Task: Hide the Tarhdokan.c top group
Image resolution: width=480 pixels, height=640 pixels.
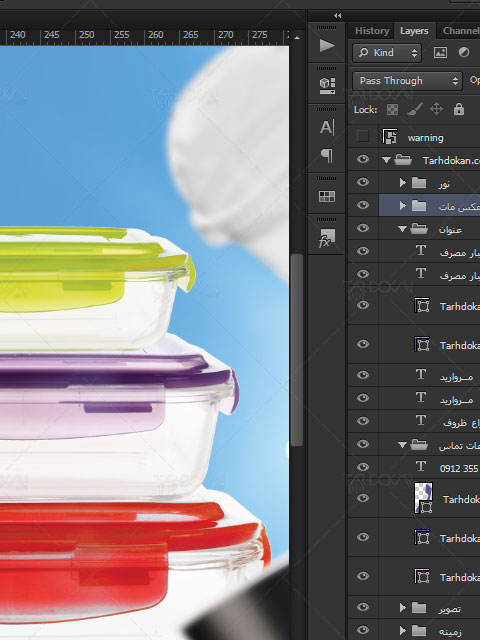Action: coord(362,159)
